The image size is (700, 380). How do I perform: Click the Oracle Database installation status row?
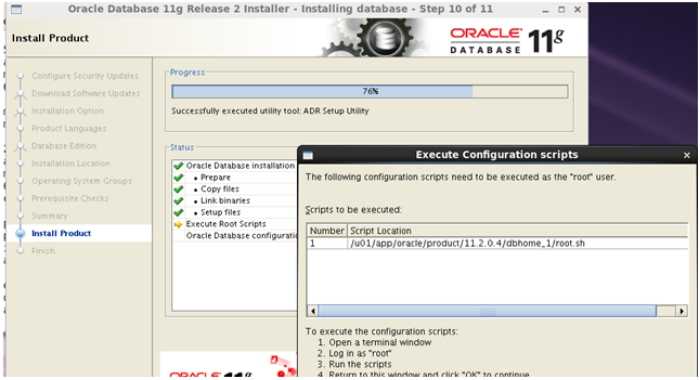[x=240, y=166]
